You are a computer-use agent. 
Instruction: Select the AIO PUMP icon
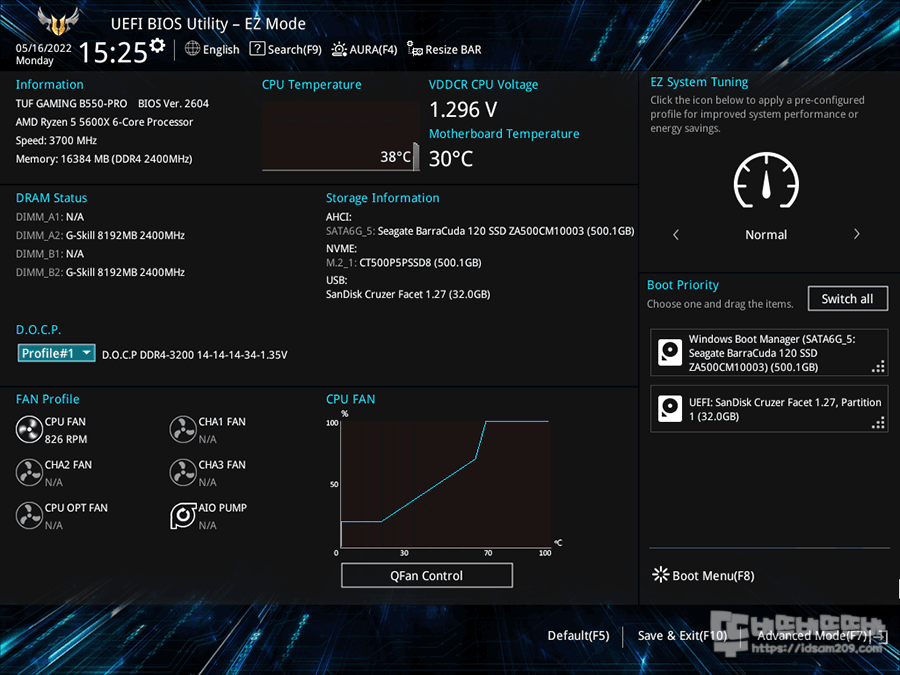point(183,515)
